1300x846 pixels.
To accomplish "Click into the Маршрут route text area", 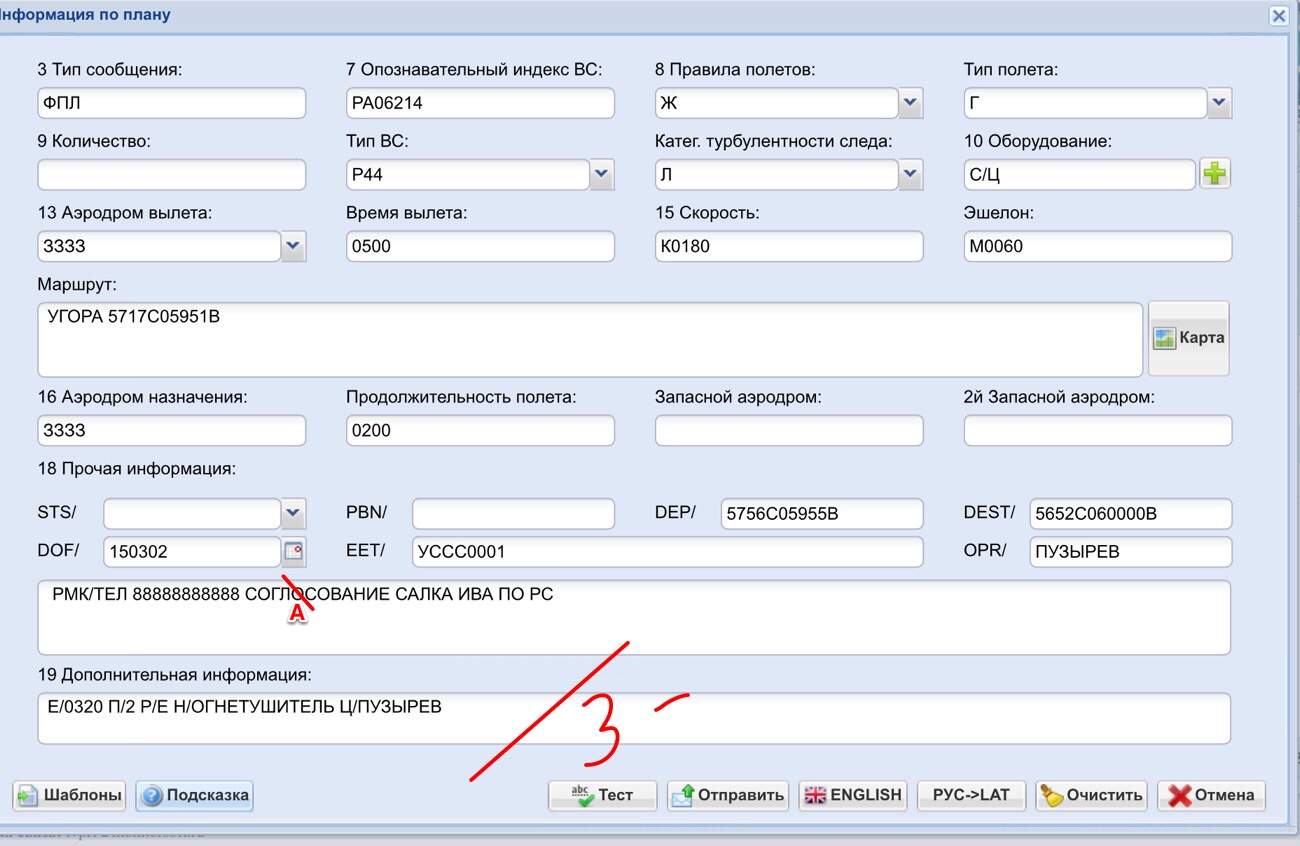I will [x=590, y=340].
